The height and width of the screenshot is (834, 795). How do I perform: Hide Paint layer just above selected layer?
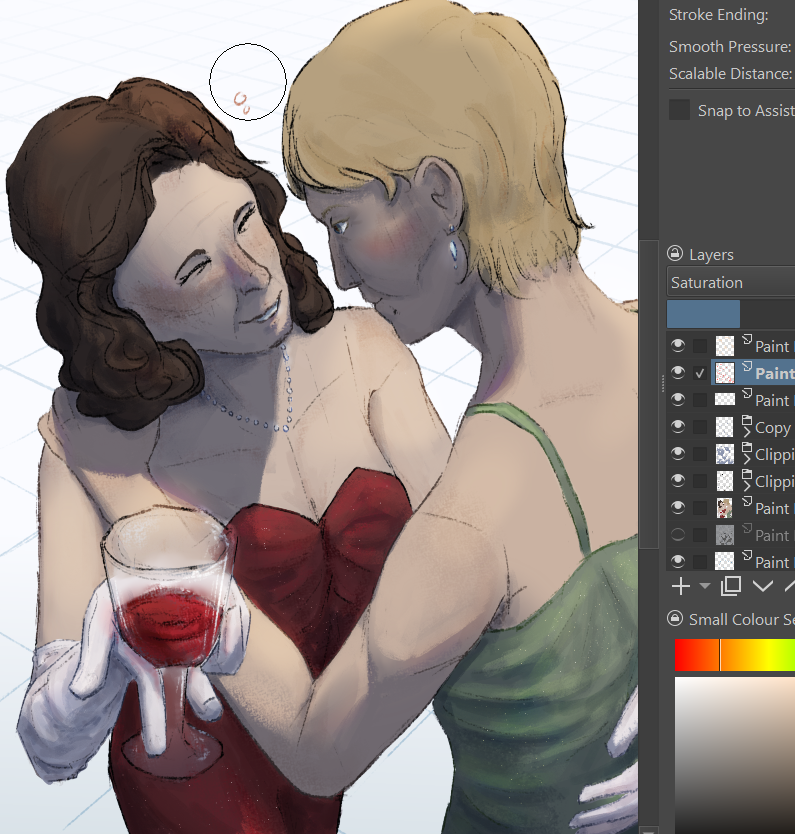[677, 346]
